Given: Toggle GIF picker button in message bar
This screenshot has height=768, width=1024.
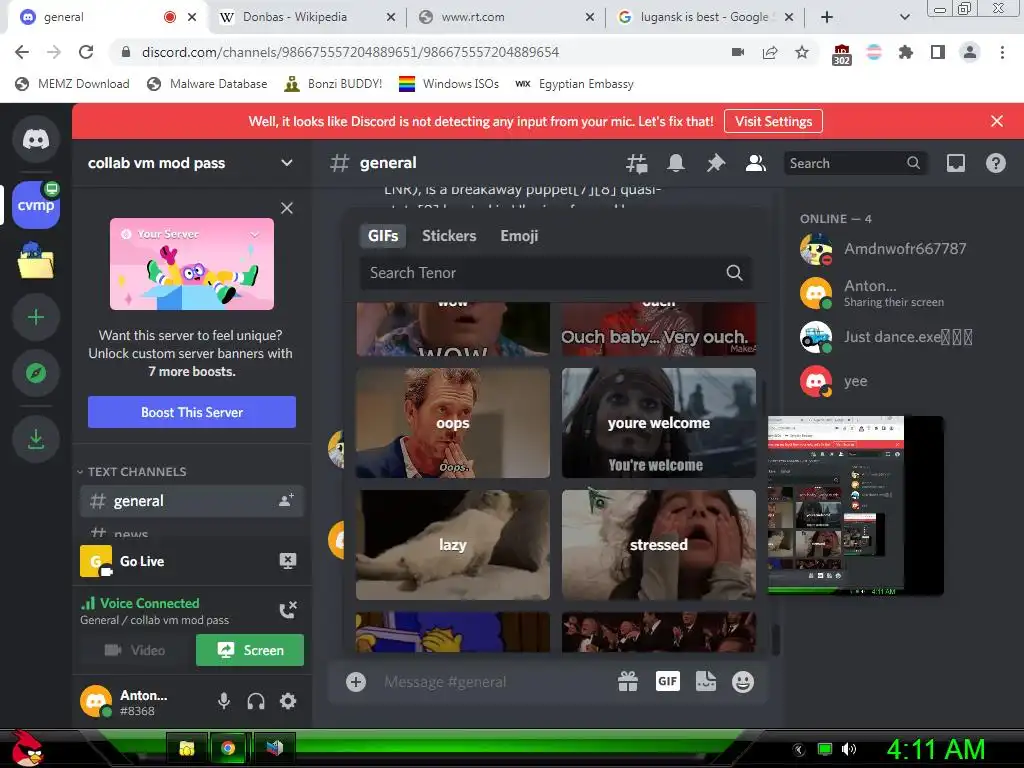Looking at the screenshot, I should tap(667, 682).
